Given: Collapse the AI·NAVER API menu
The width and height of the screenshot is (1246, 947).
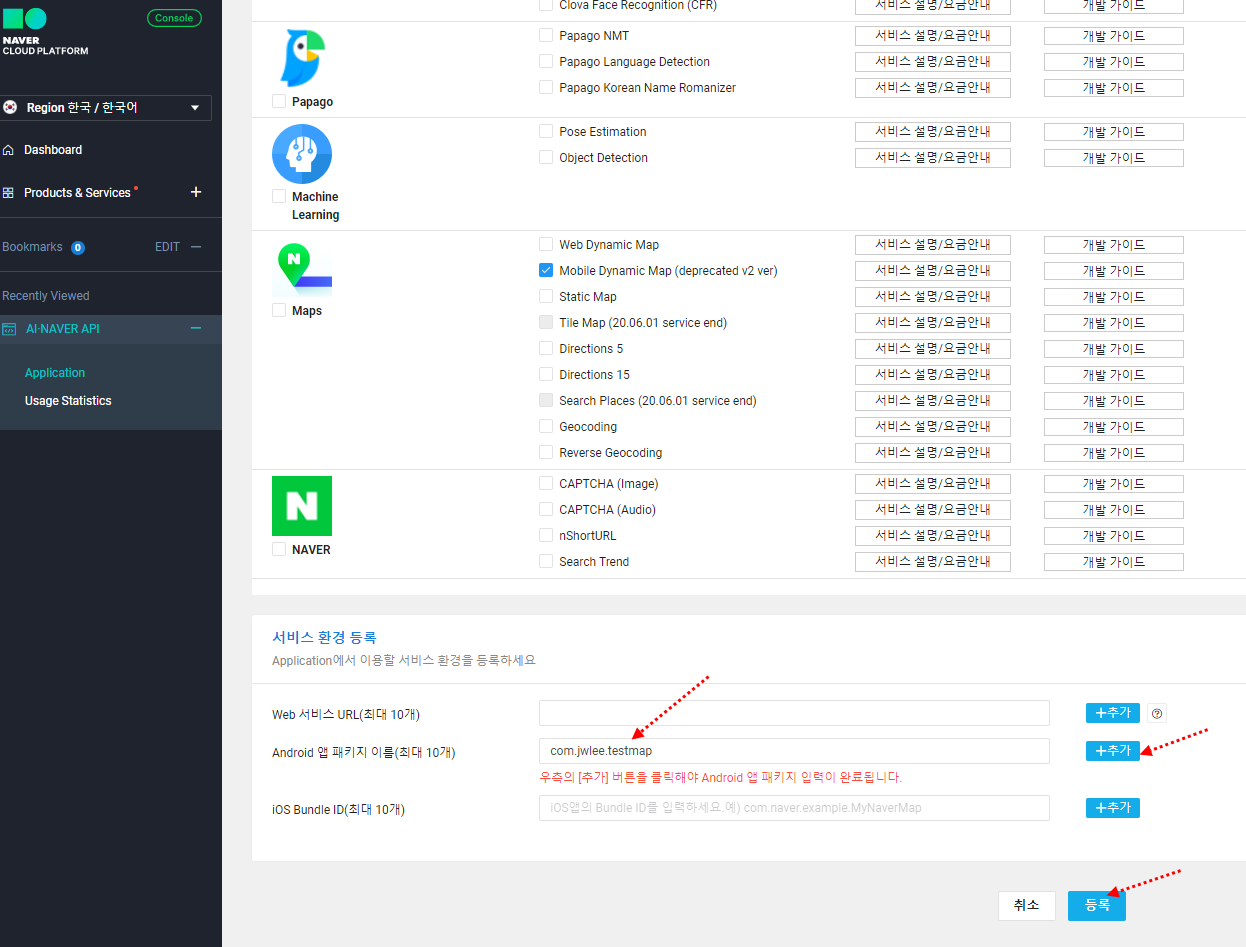Looking at the screenshot, I should [x=196, y=328].
